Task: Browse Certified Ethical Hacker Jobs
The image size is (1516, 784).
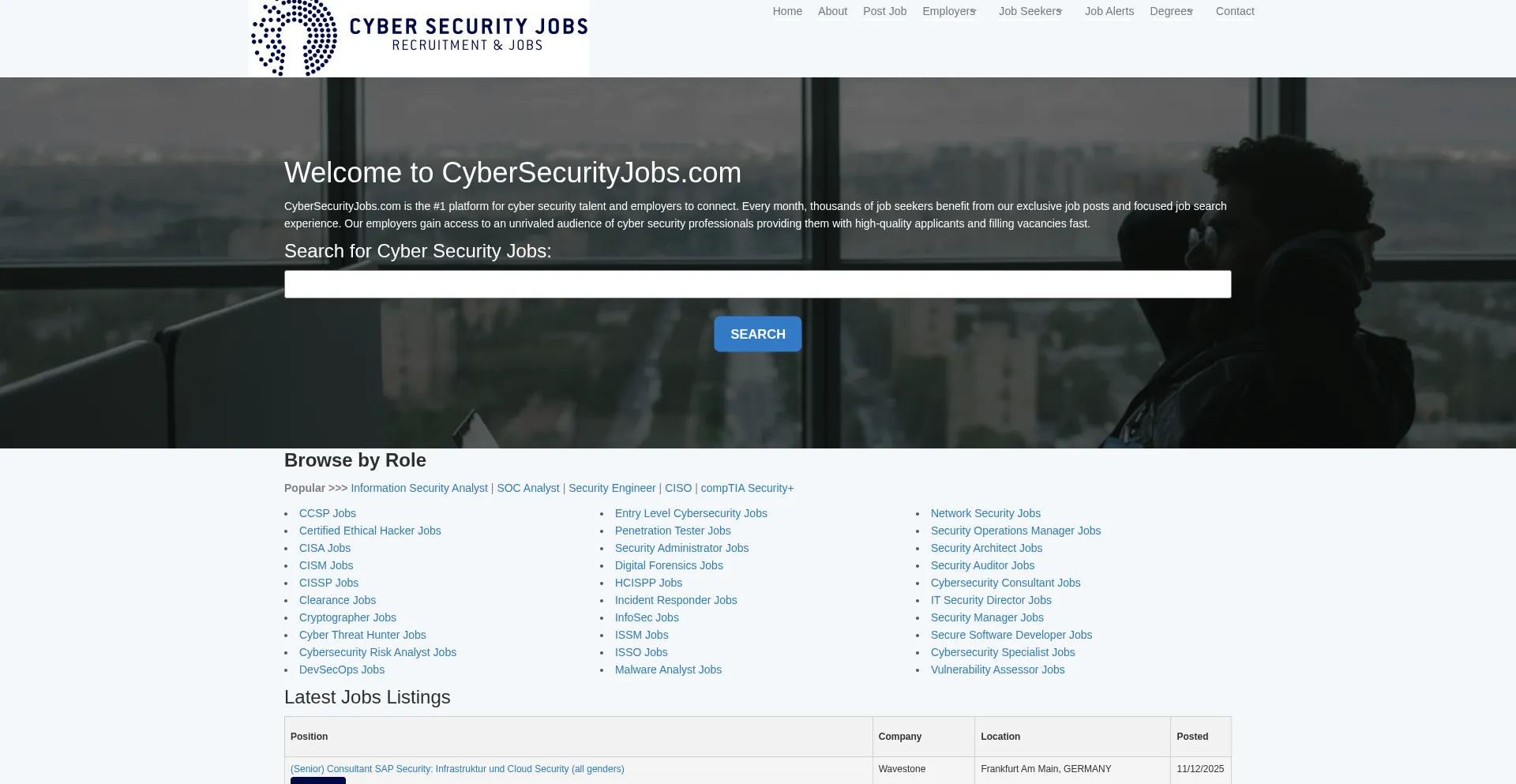Action: click(x=370, y=531)
